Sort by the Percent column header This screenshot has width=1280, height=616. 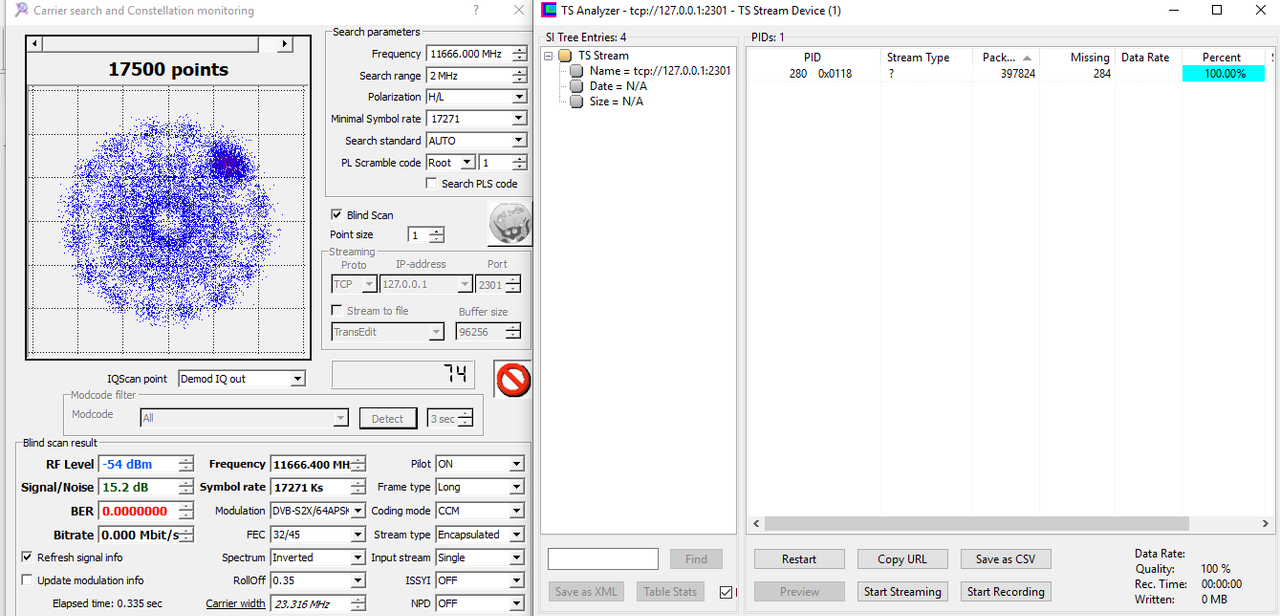point(1225,58)
